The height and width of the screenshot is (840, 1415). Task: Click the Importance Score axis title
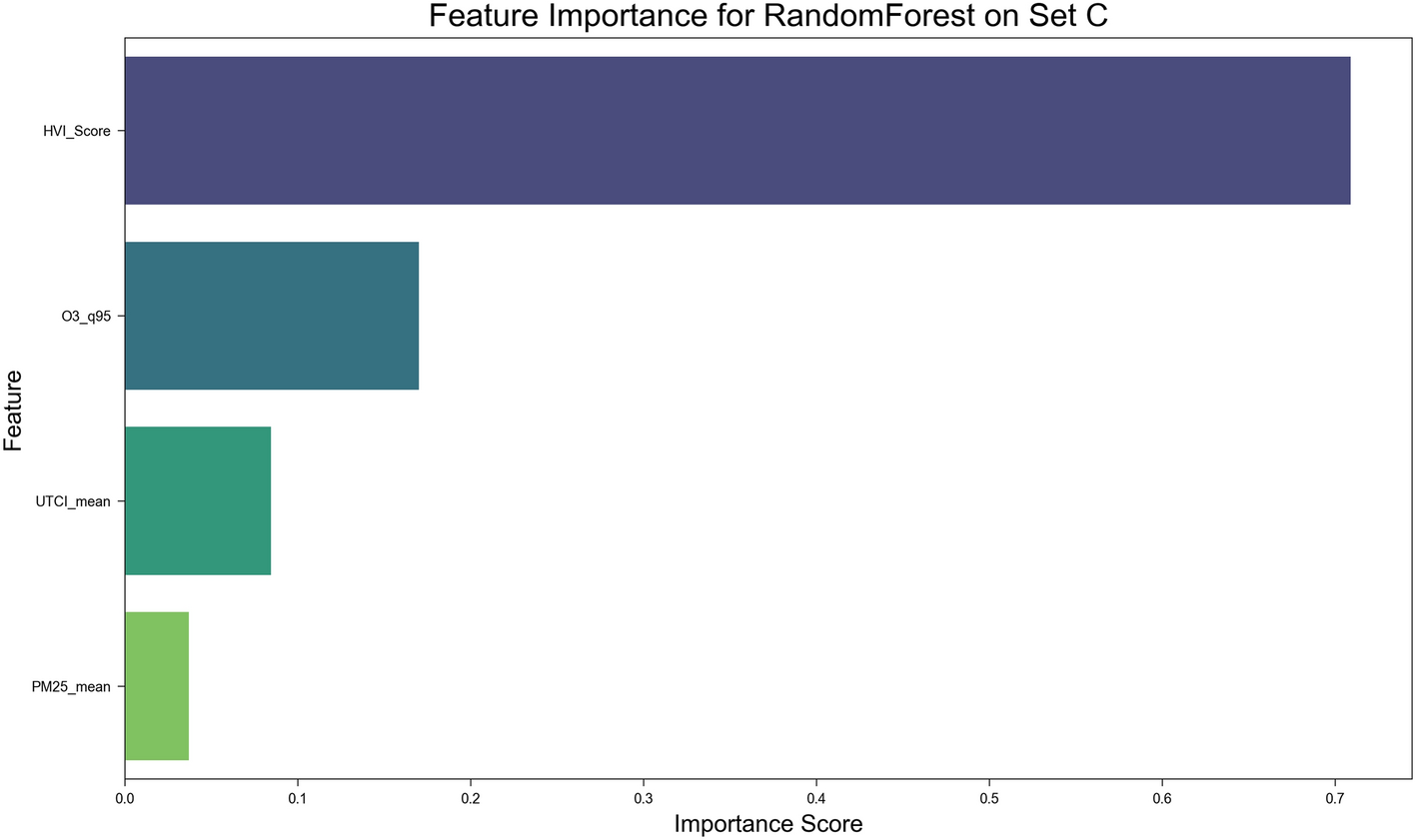point(767,824)
